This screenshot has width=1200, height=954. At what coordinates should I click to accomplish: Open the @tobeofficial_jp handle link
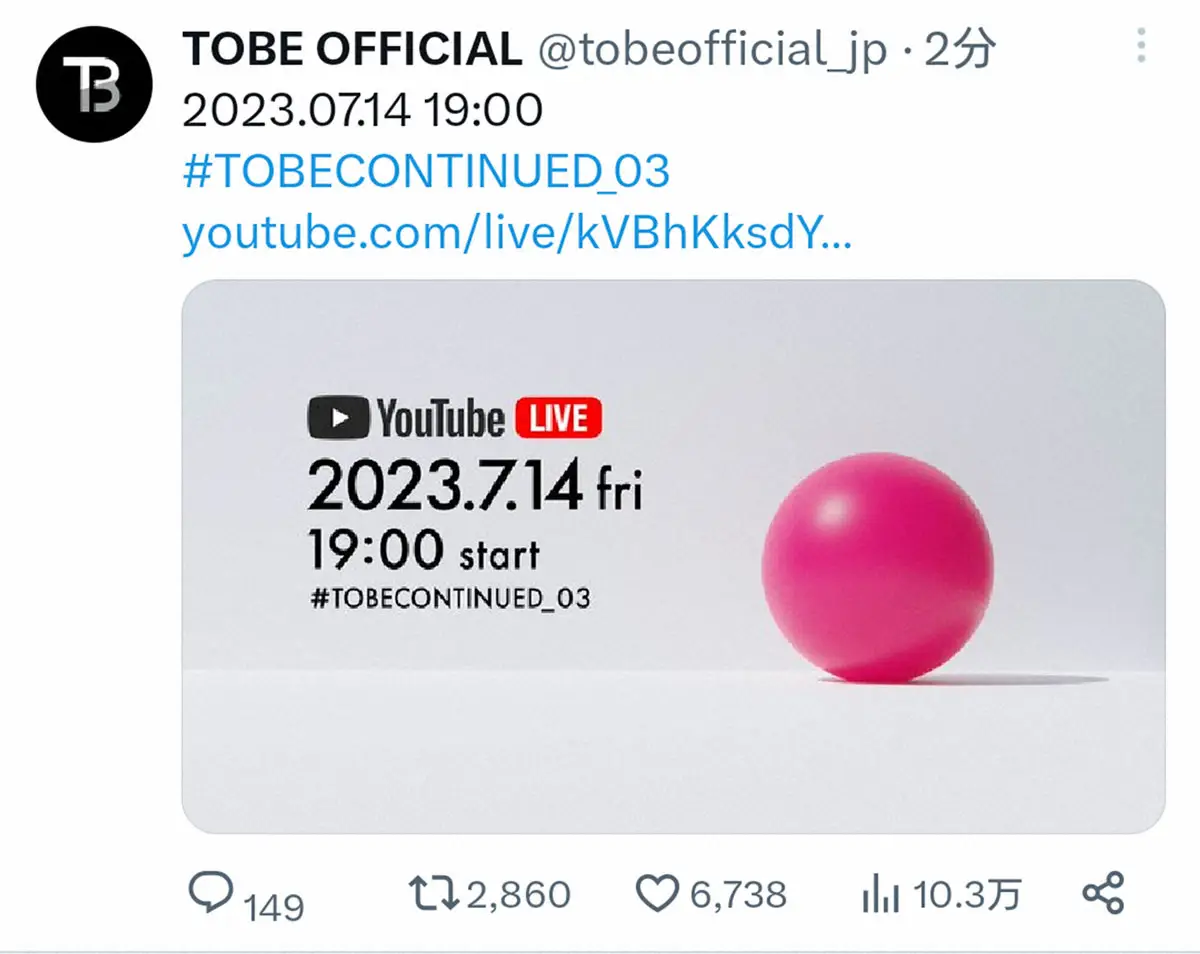click(x=713, y=51)
